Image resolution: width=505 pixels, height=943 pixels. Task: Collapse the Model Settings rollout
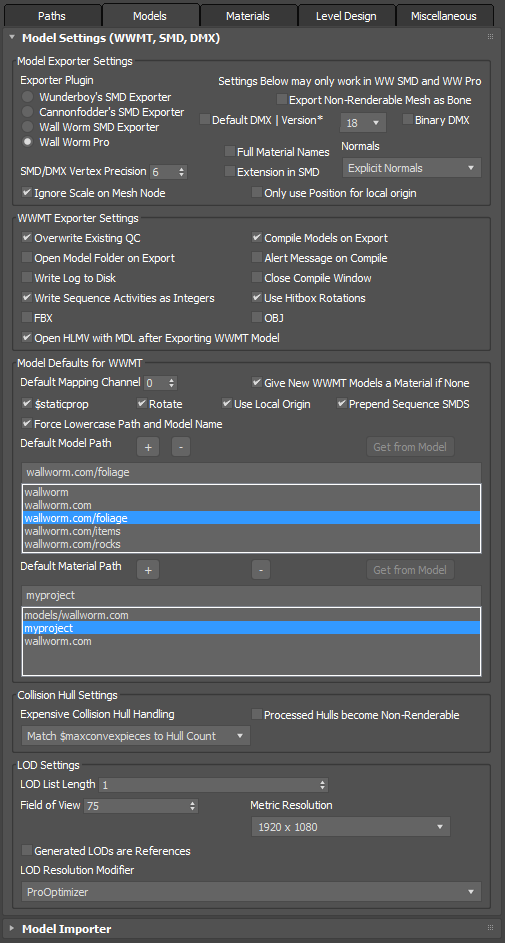(11, 38)
